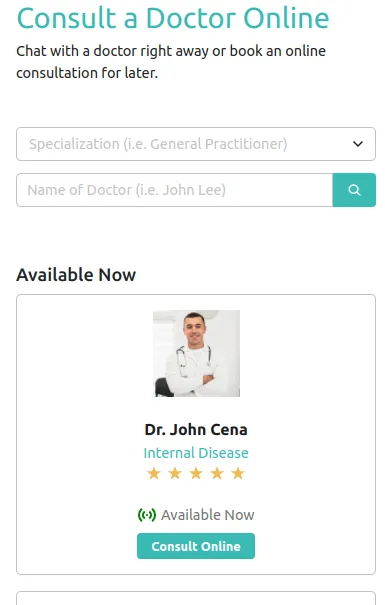The width and height of the screenshot is (385, 605).
Task: Click the Available Now status text in card
Action: (x=208, y=515)
